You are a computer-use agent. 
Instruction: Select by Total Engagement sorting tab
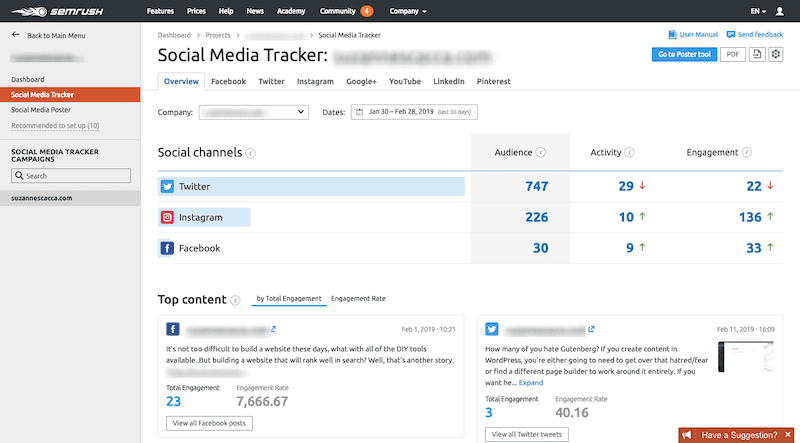[x=289, y=299]
